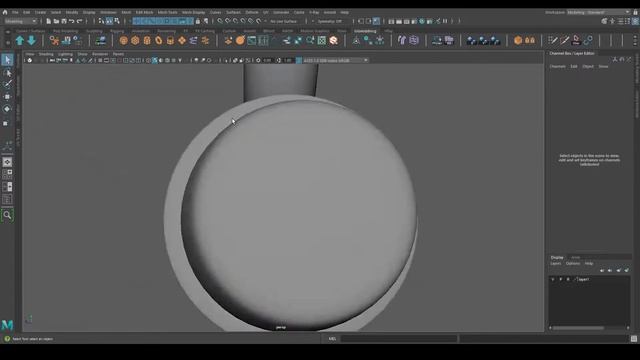The width and height of the screenshot is (640, 360).
Task: Open the Options menu in Layer Editor
Action: 573,264
